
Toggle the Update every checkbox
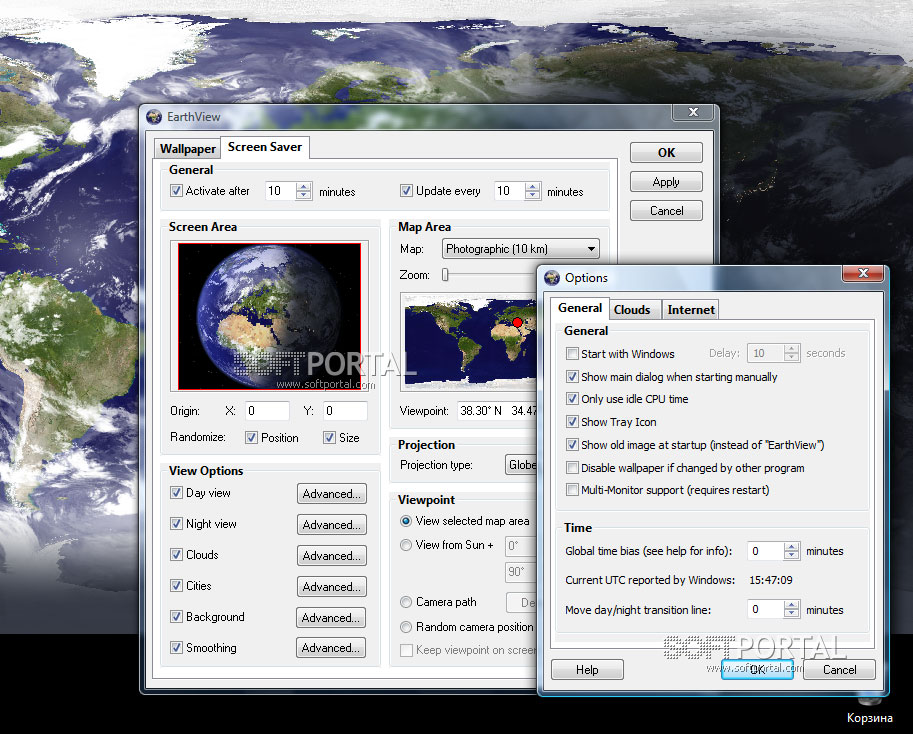[x=406, y=190]
